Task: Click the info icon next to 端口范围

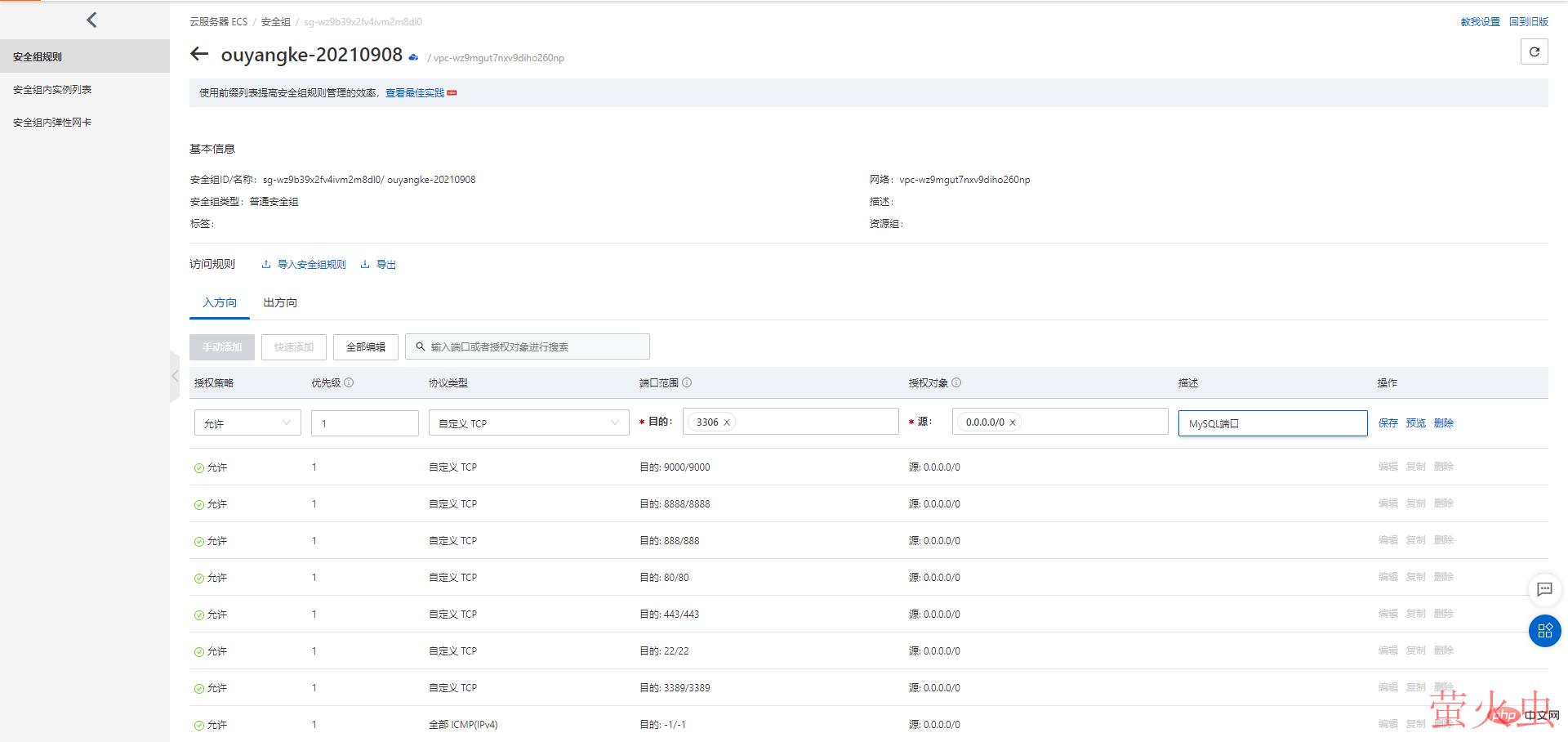Action: point(687,382)
